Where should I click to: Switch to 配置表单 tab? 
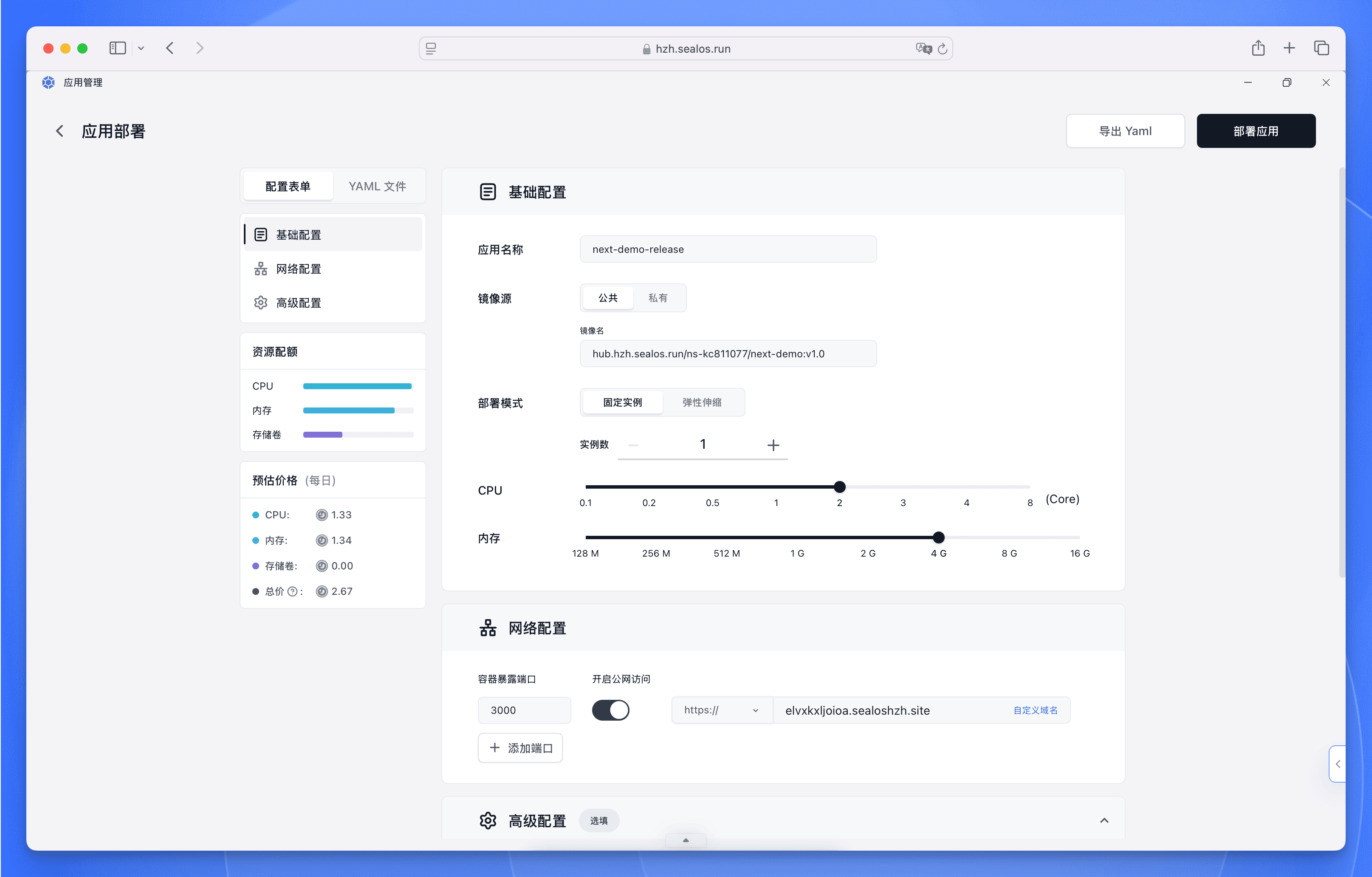coord(288,187)
